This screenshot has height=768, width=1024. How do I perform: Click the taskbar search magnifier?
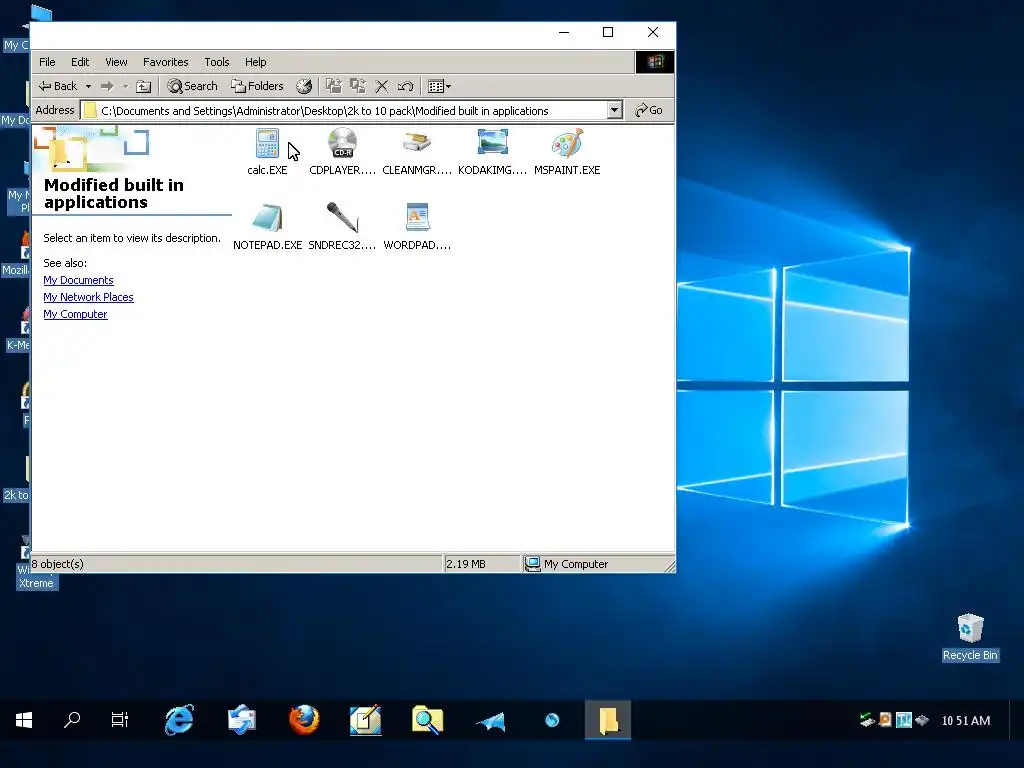pyautogui.click(x=72, y=720)
